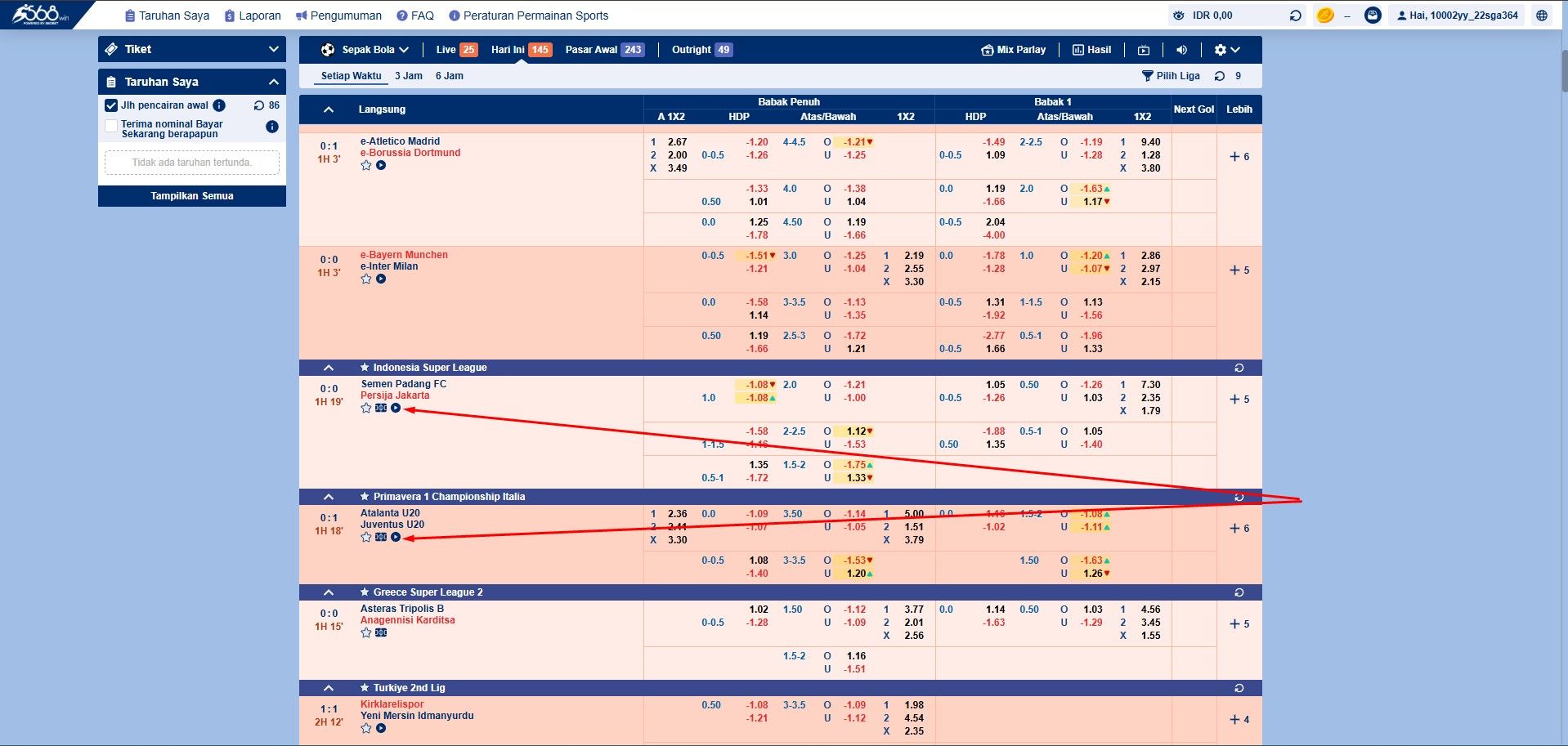Collapse the Taruhan Saya sidebar panel
The width and height of the screenshot is (1568, 746).
(192, 82)
